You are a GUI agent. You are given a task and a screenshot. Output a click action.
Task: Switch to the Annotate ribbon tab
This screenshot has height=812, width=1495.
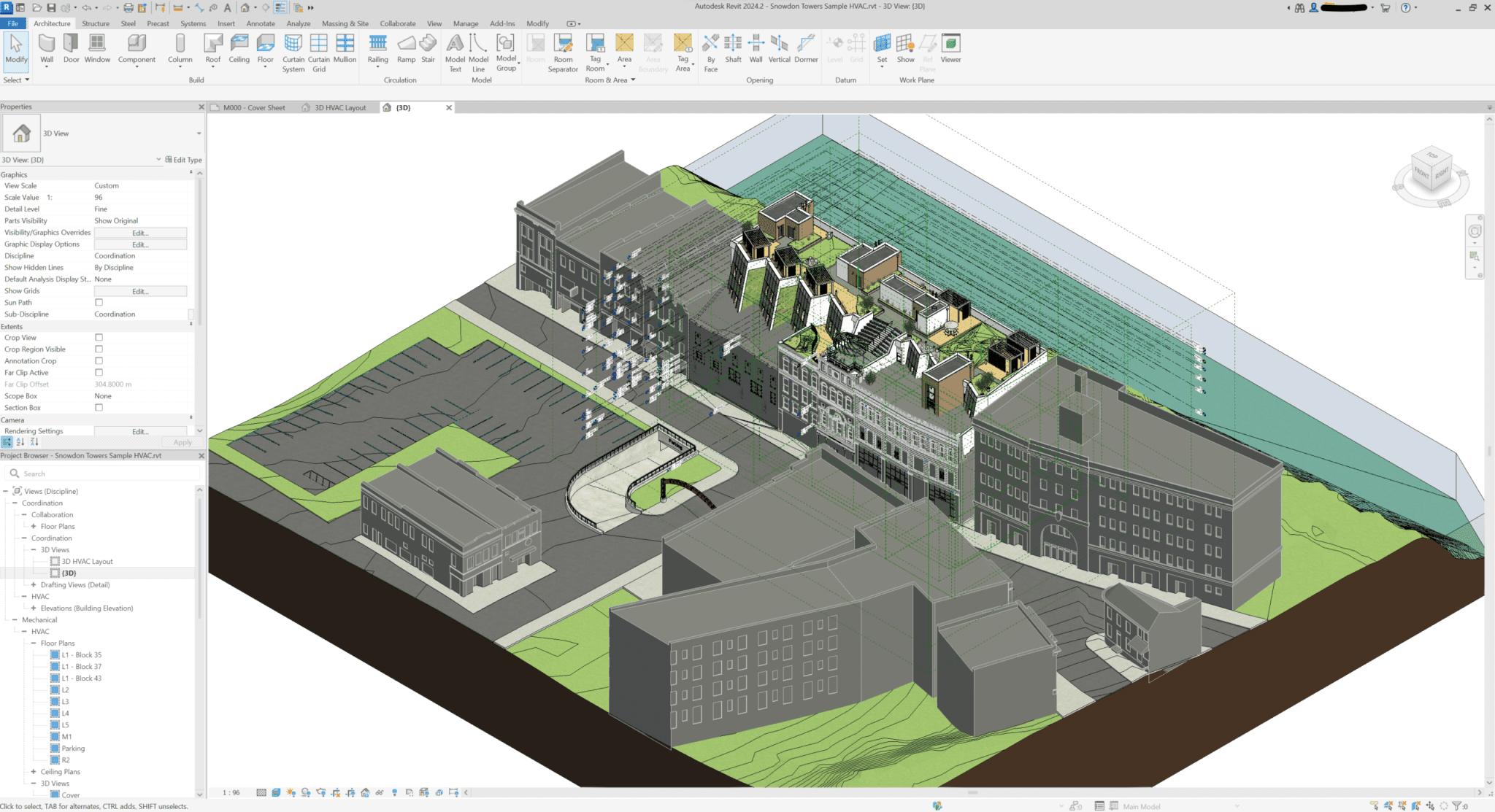tap(261, 23)
